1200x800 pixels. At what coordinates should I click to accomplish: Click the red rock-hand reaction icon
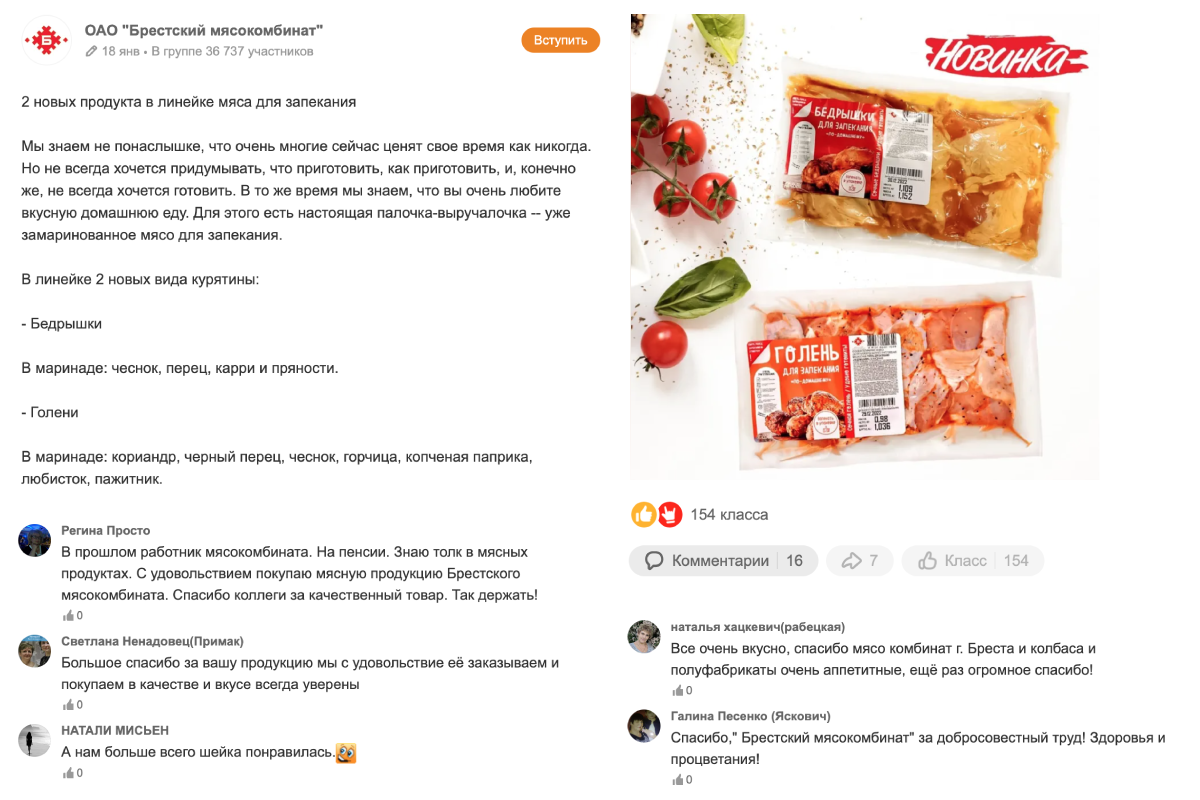pos(669,514)
